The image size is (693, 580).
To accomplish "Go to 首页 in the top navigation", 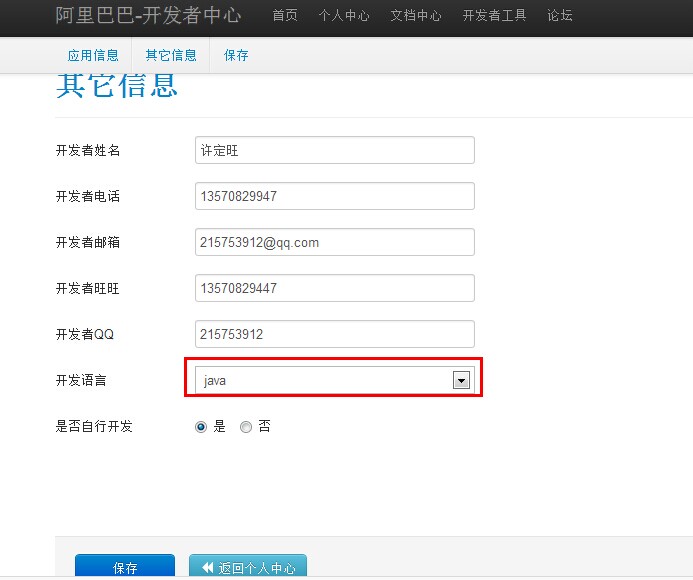I will click(285, 16).
